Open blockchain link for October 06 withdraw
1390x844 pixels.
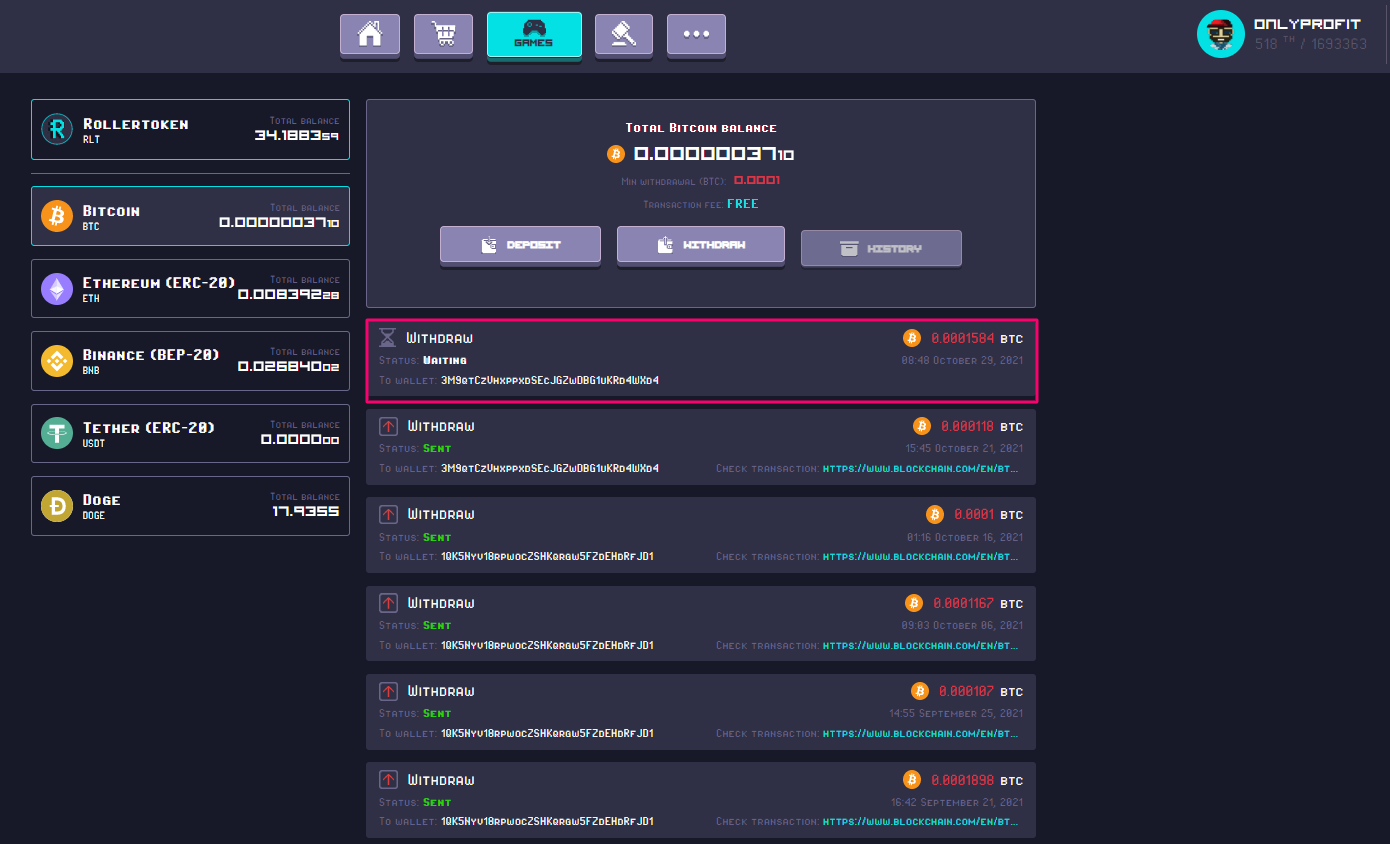pyautogui.click(x=922, y=645)
